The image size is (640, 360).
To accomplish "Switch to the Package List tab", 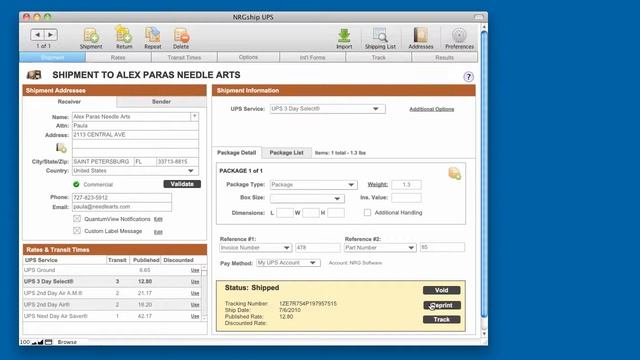I will coord(286,153).
